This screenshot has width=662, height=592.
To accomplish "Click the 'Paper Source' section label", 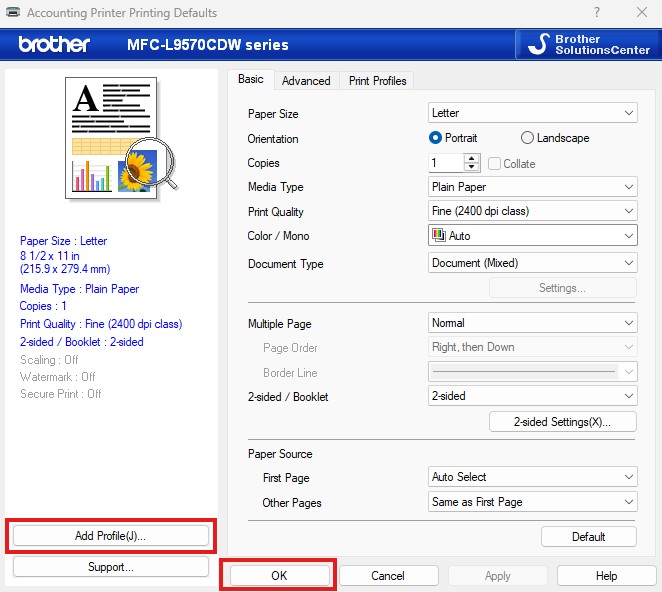I will [280, 454].
